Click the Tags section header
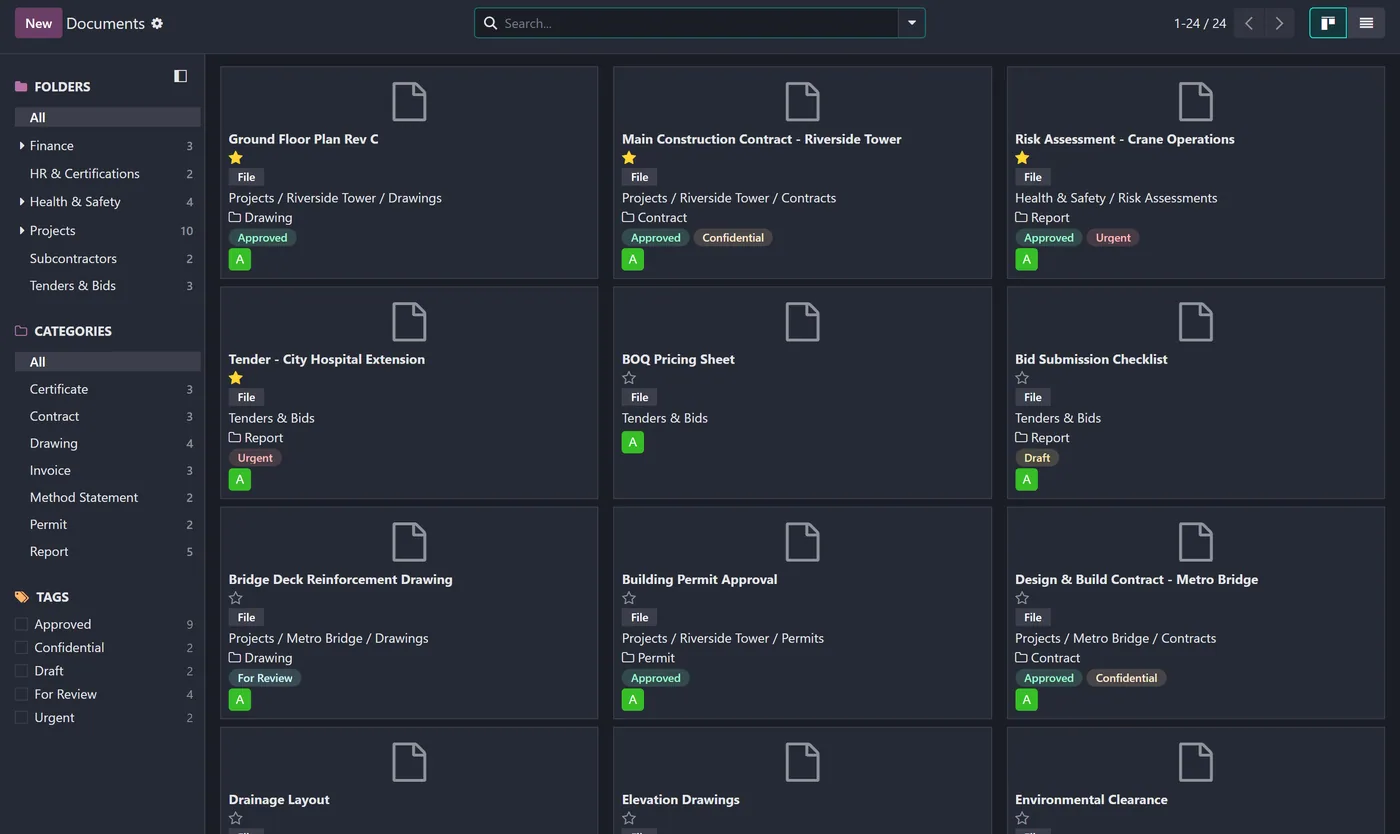Screen dimensions: 1400x834 tap(52, 597)
